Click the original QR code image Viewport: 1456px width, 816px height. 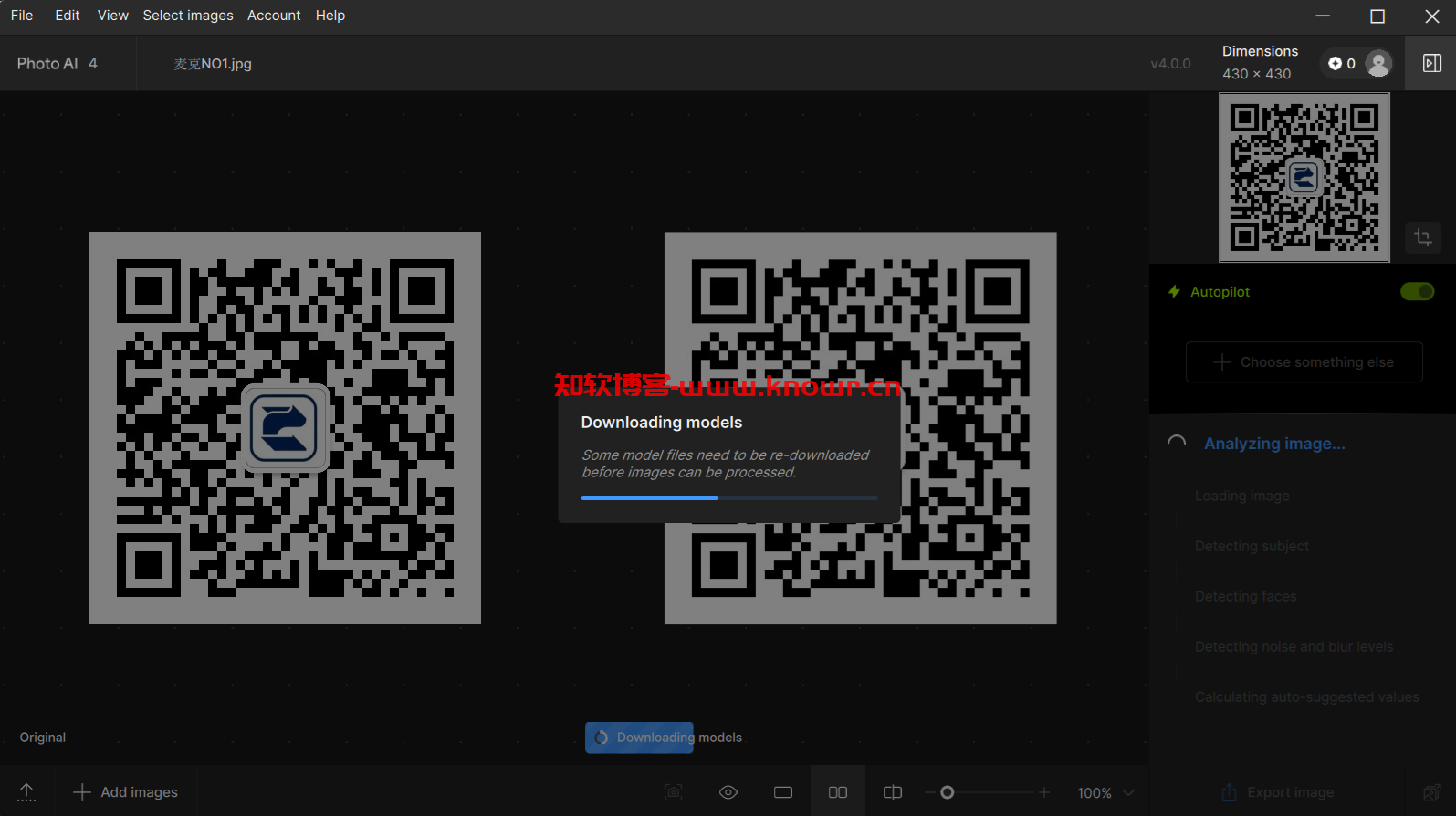pos(285,428)
